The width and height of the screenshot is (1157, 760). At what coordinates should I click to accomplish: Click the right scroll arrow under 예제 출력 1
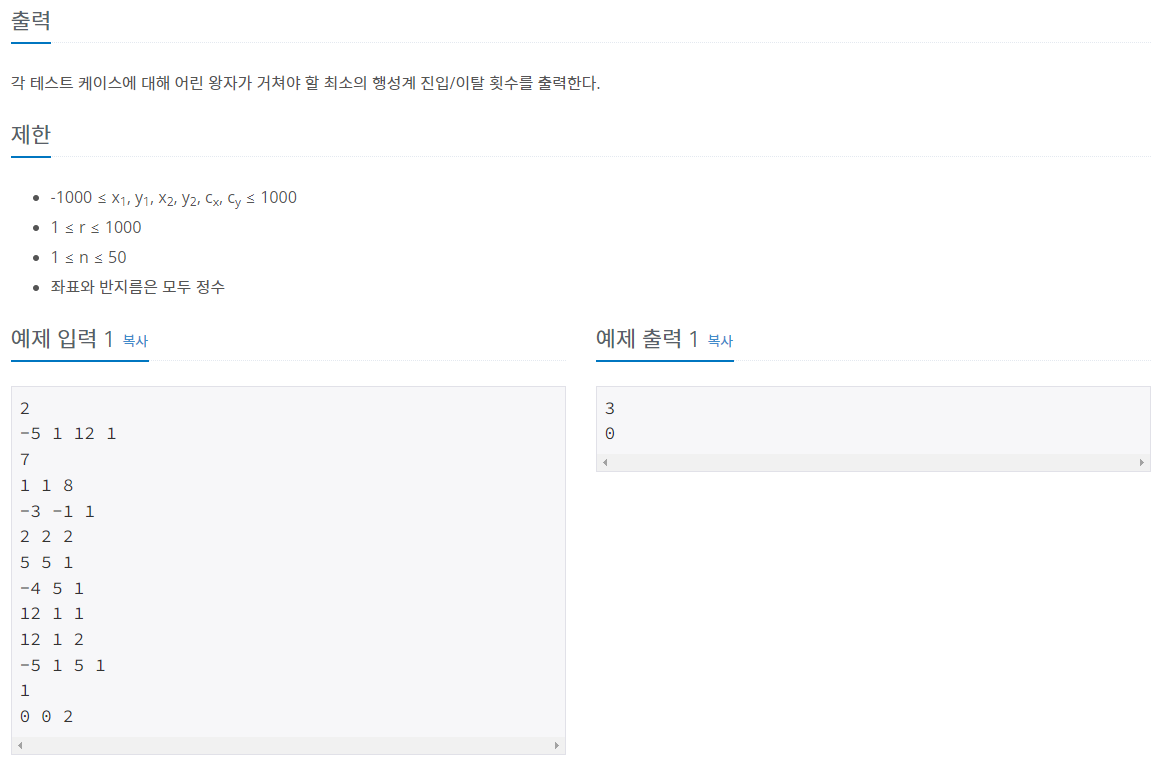[x=1142, y=461]
